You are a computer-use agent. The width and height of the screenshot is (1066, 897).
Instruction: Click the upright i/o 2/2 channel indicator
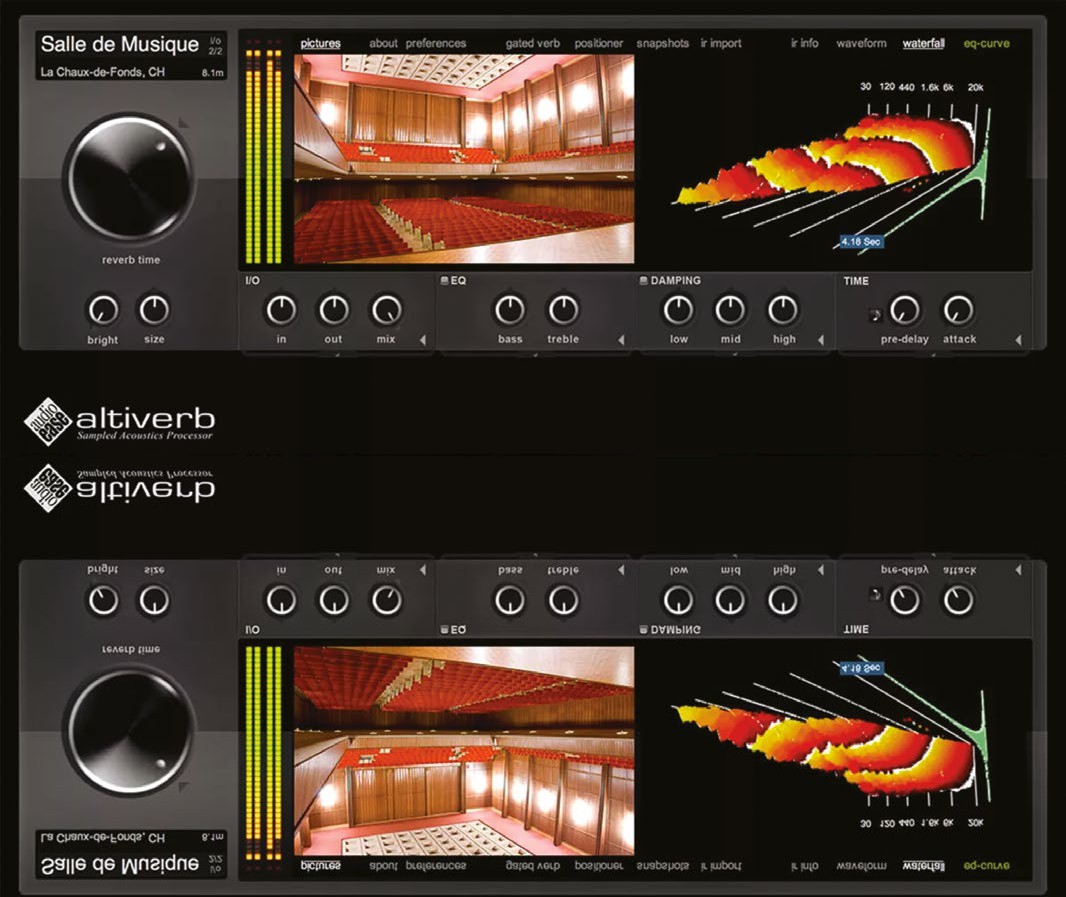tap(216, 46)
